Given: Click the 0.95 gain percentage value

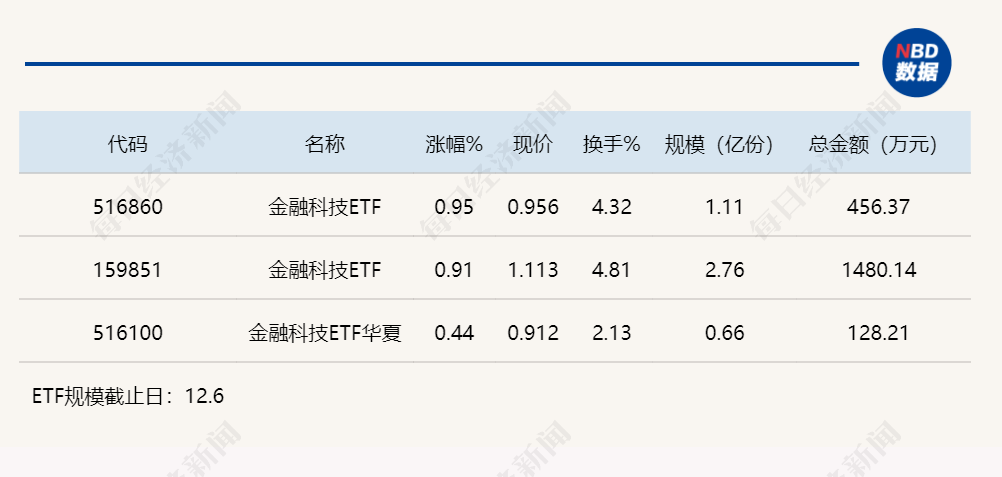Looking at the screenshot, I should [x=454, y=207].
